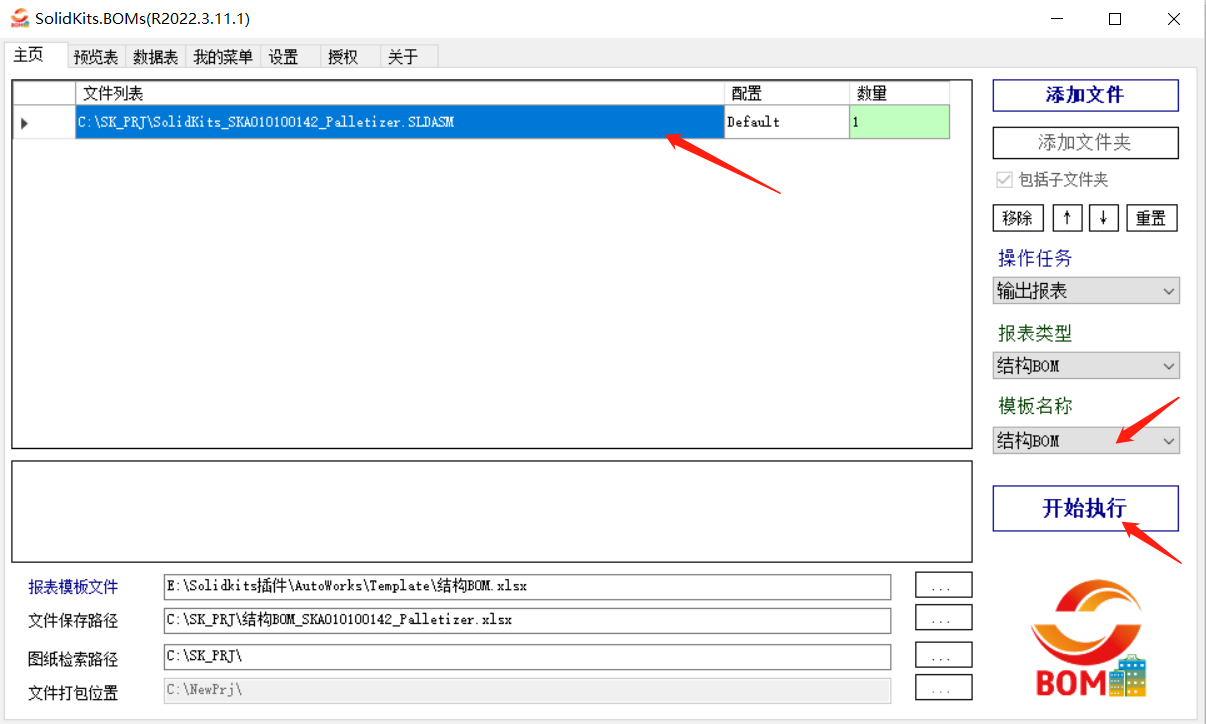Open the 报表类型 dropdown showing 结构BOM
Image resolution: width=1206 pixels, height=724 pixels.
coord(1086,365)
